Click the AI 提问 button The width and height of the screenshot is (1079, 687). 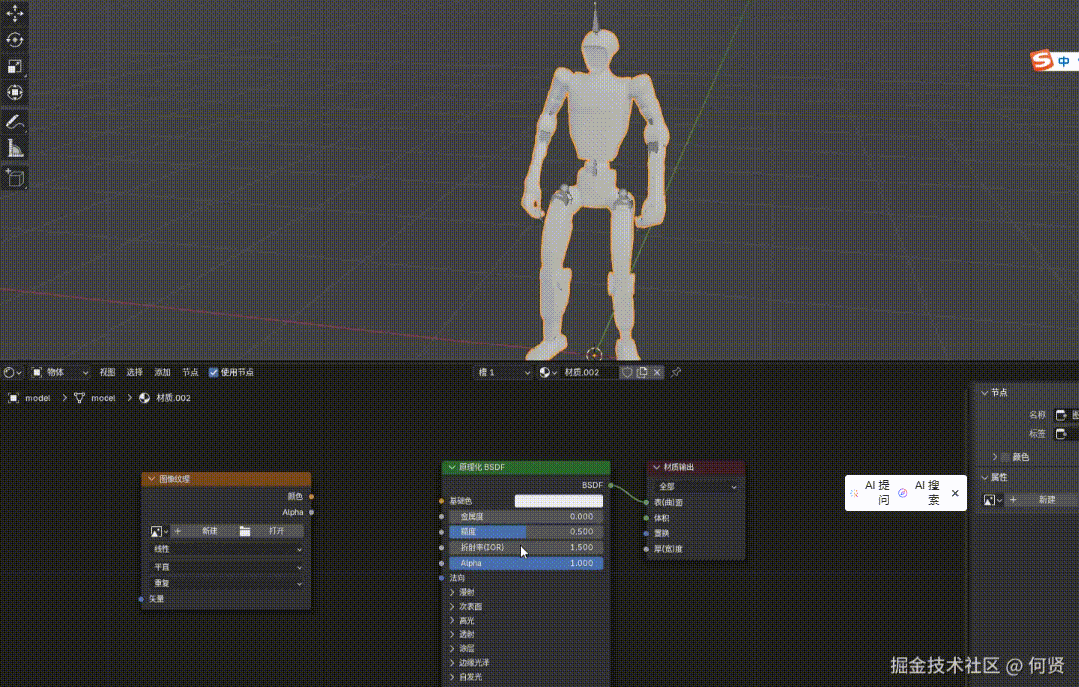(872, 493)
